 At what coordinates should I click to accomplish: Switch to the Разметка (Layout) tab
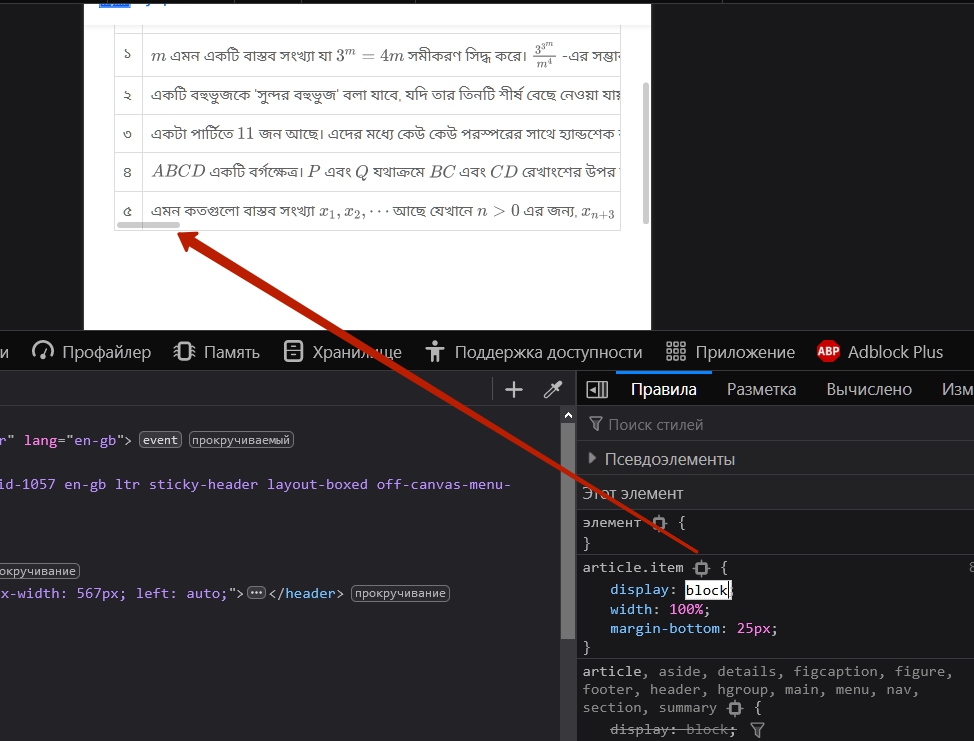coord(761,390)
